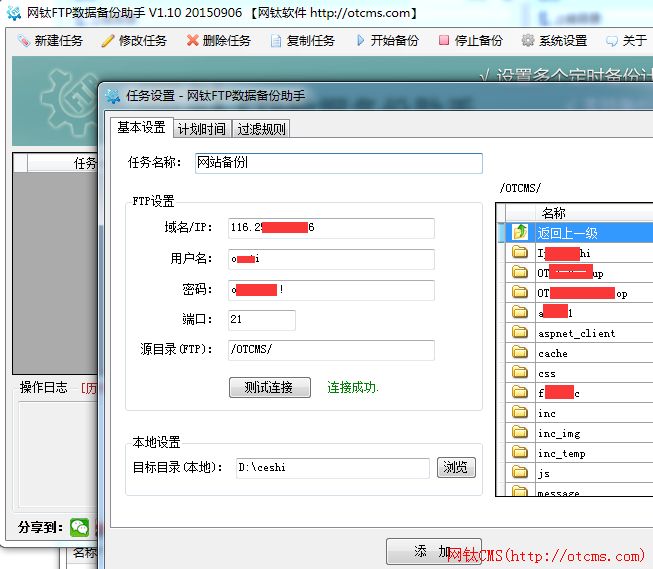Select the inc folder name
653x569 pixels.
546,413
